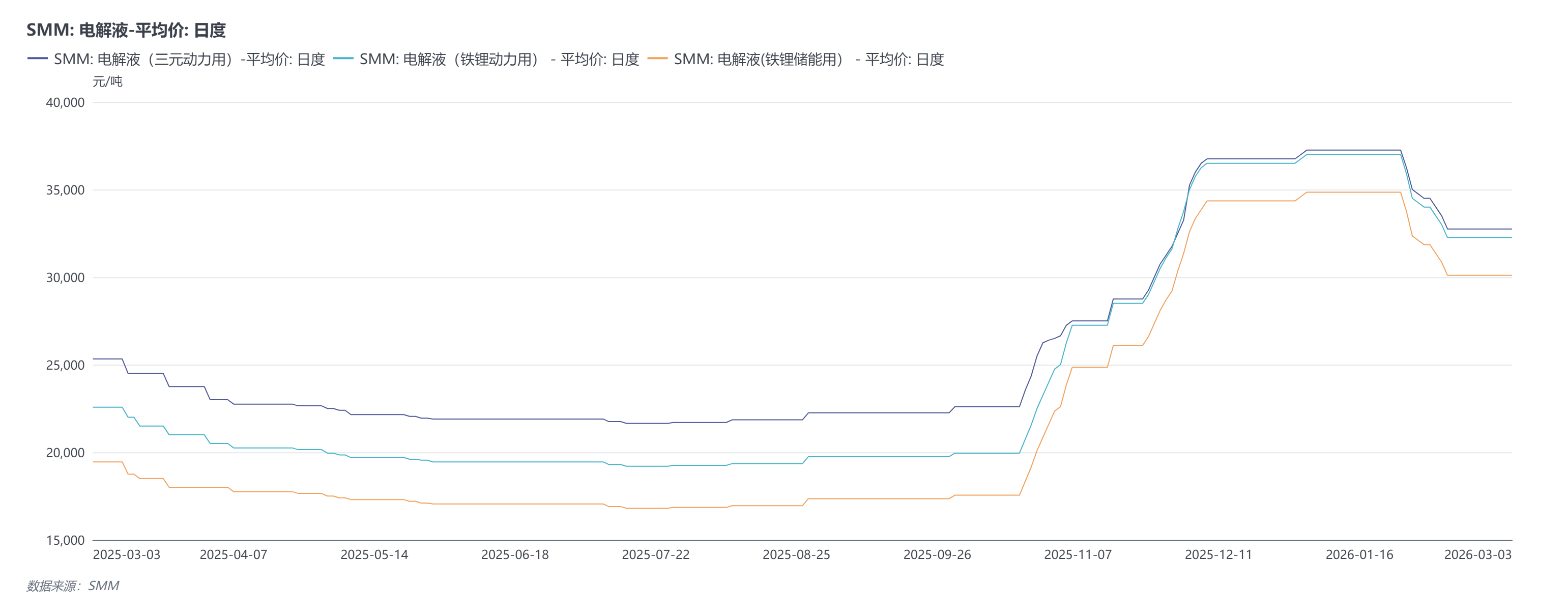Viewport: 1568px width, 611px height.
Task: Click the dark blue legend line marker
Action: pos(37,59)
